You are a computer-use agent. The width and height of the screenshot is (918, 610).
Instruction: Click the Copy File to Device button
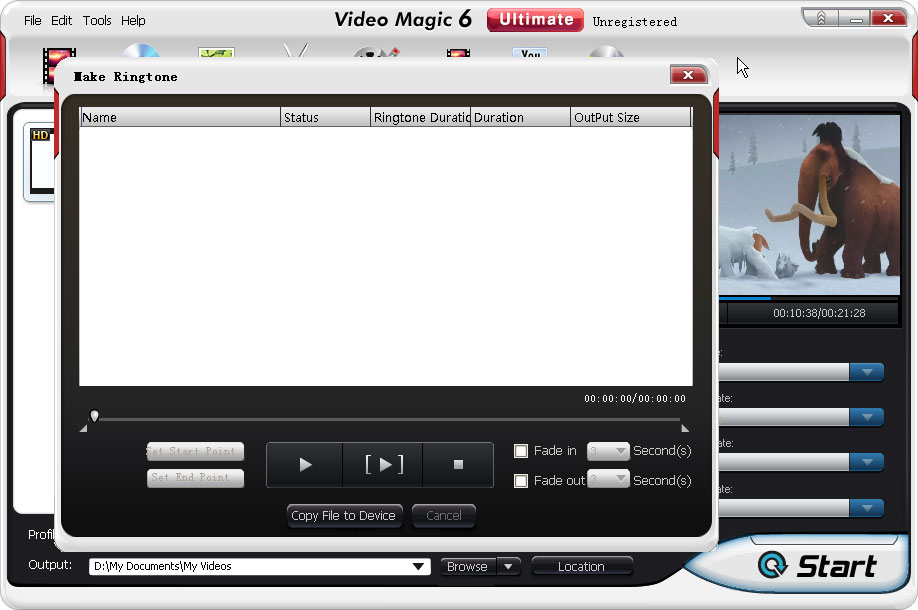click(x=344, y=516)
